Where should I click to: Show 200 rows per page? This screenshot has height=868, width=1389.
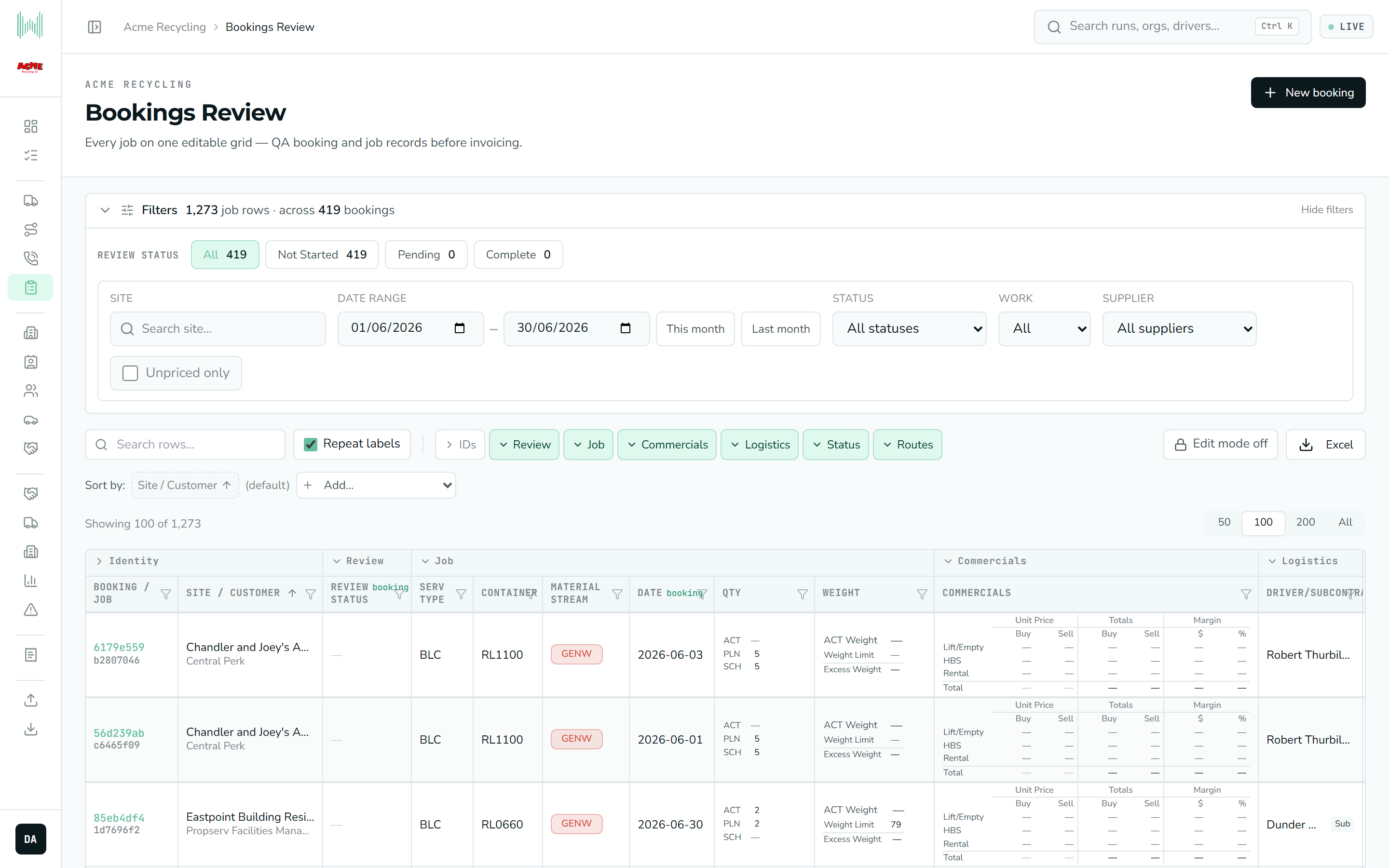(x=1305, y=522)
